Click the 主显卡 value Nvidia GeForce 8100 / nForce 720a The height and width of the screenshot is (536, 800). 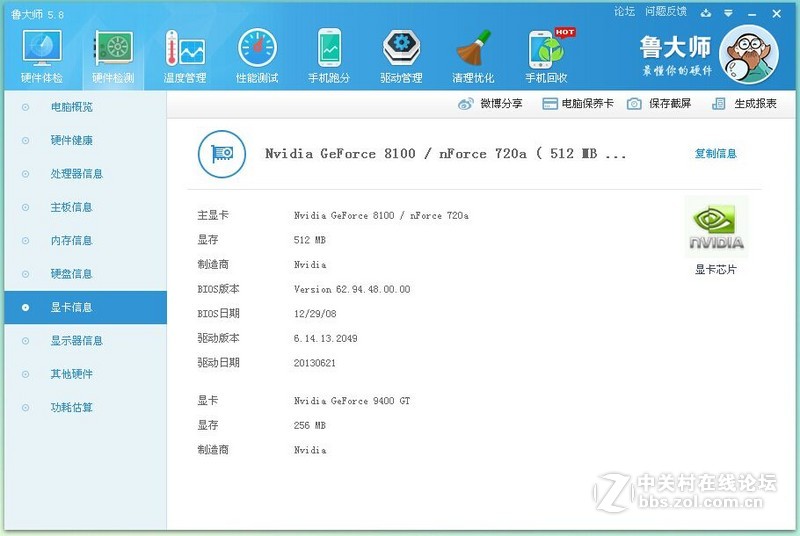coord(381,215)
